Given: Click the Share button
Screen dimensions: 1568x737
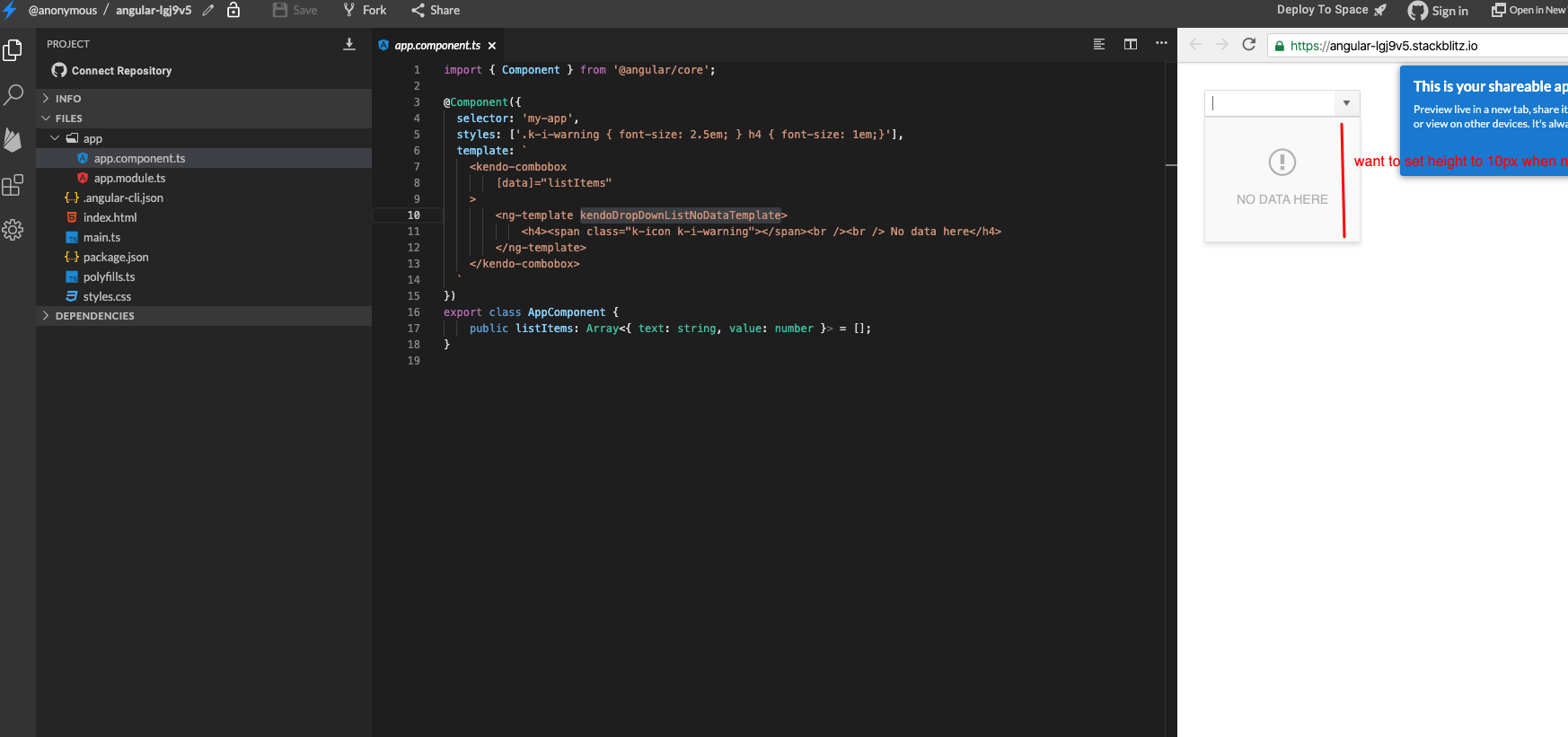Looking at the screenshot, I should coord(436,11).
